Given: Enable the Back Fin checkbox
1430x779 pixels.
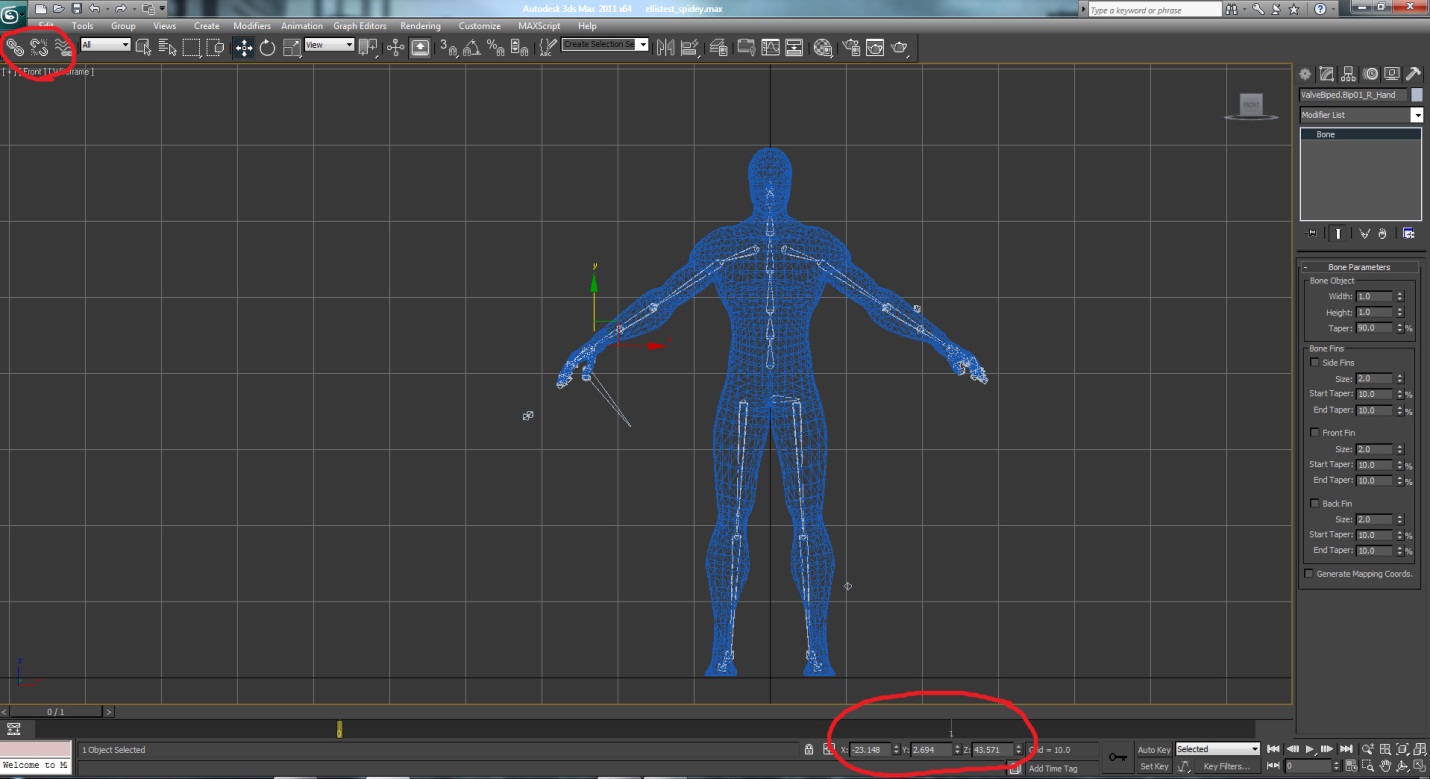Looking at the screenshot, I should point(1314,504).
